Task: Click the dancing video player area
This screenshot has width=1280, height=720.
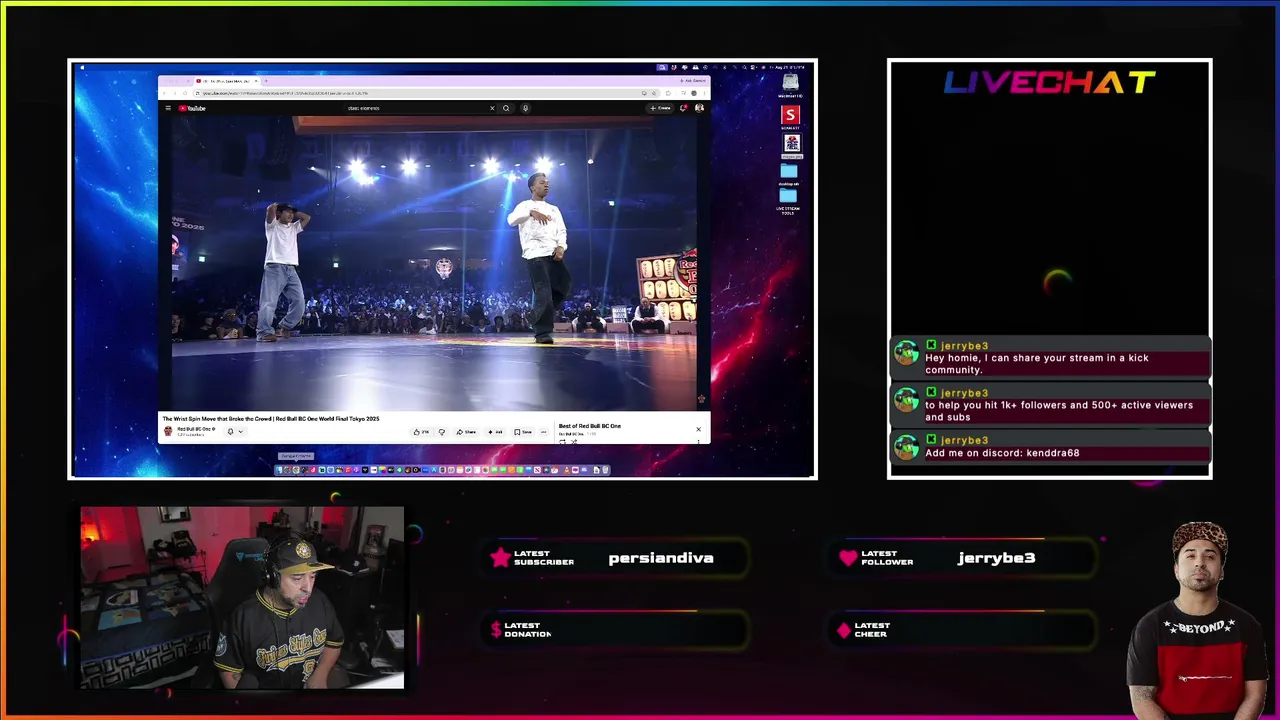Action: pos(434,262)
